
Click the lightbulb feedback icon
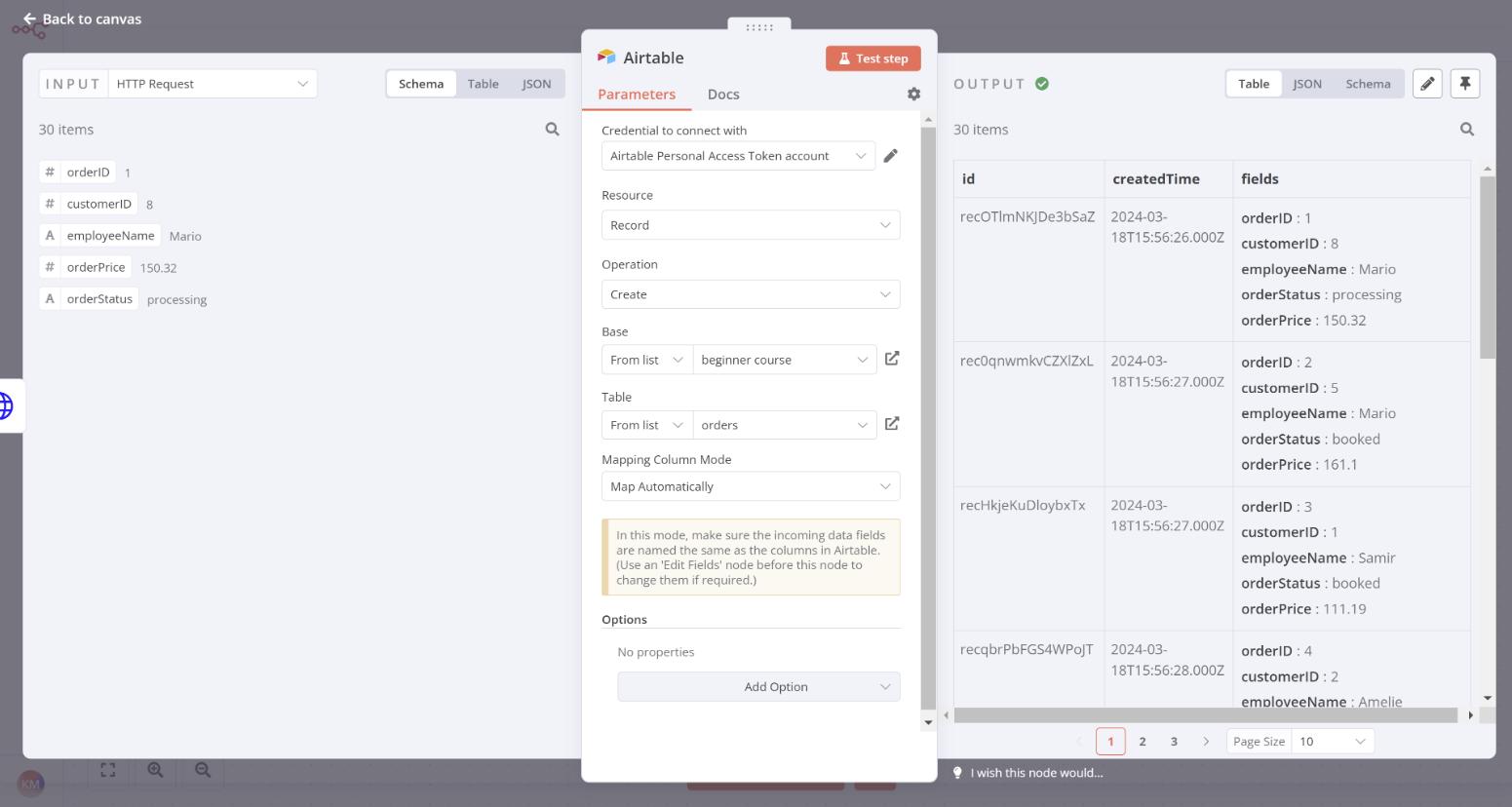click(x=957, y=773)
